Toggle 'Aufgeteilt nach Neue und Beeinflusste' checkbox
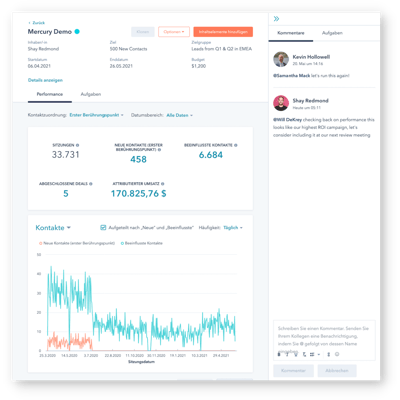 [103, 228]
